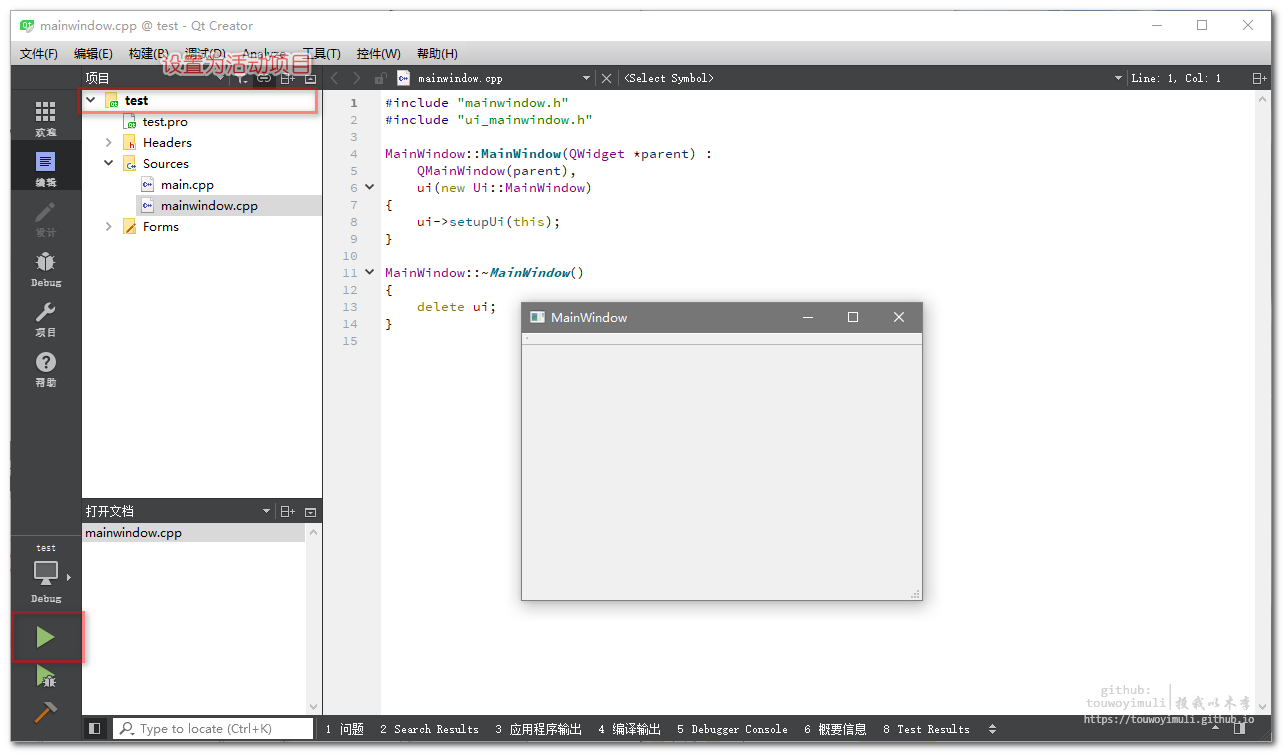
Task: Click the MainWindow app window title bar icon
Action: (x=537, y=317)
